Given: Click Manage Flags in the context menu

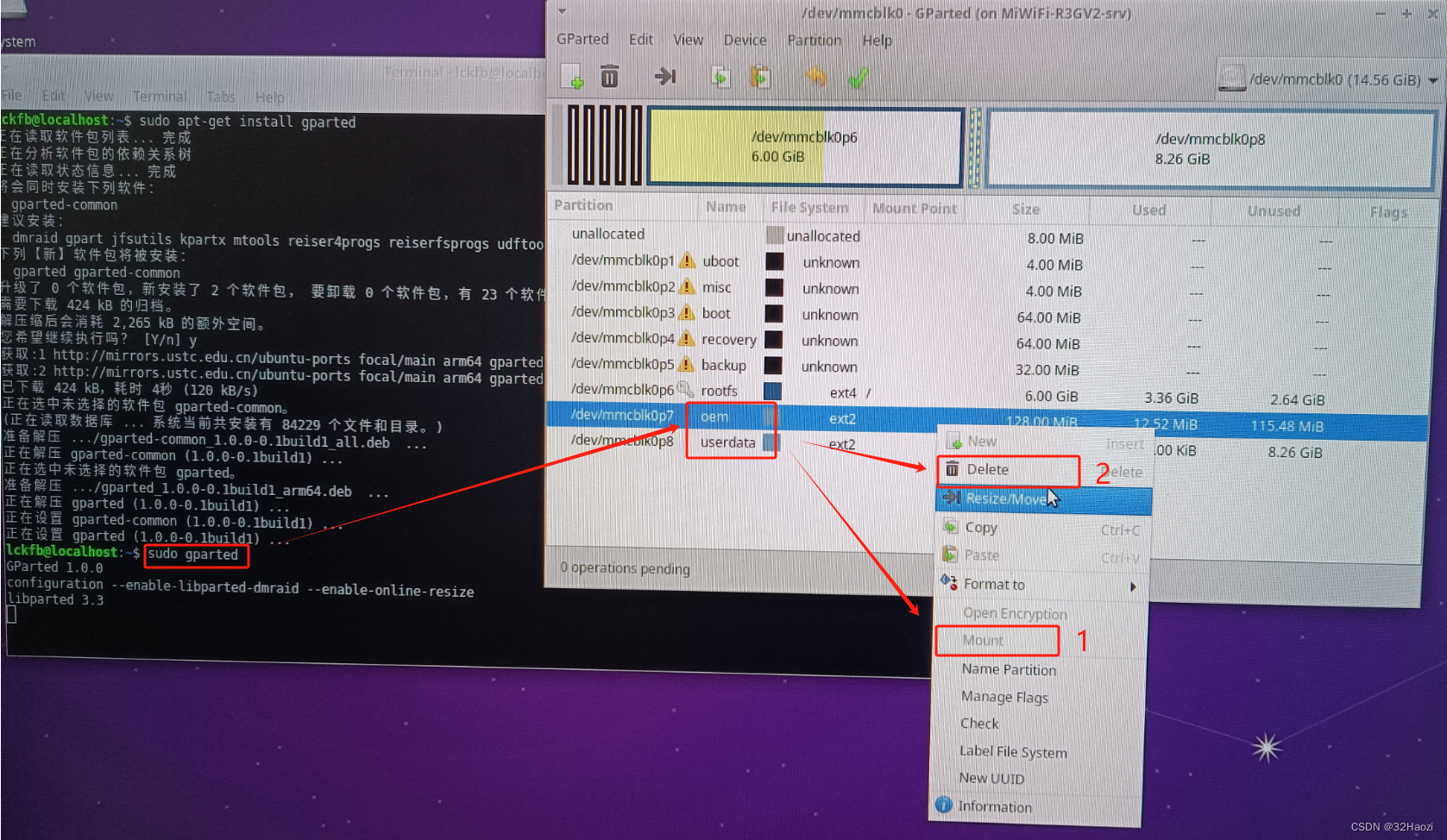Looking at the screenshot, I should (x=1004, y=697).
